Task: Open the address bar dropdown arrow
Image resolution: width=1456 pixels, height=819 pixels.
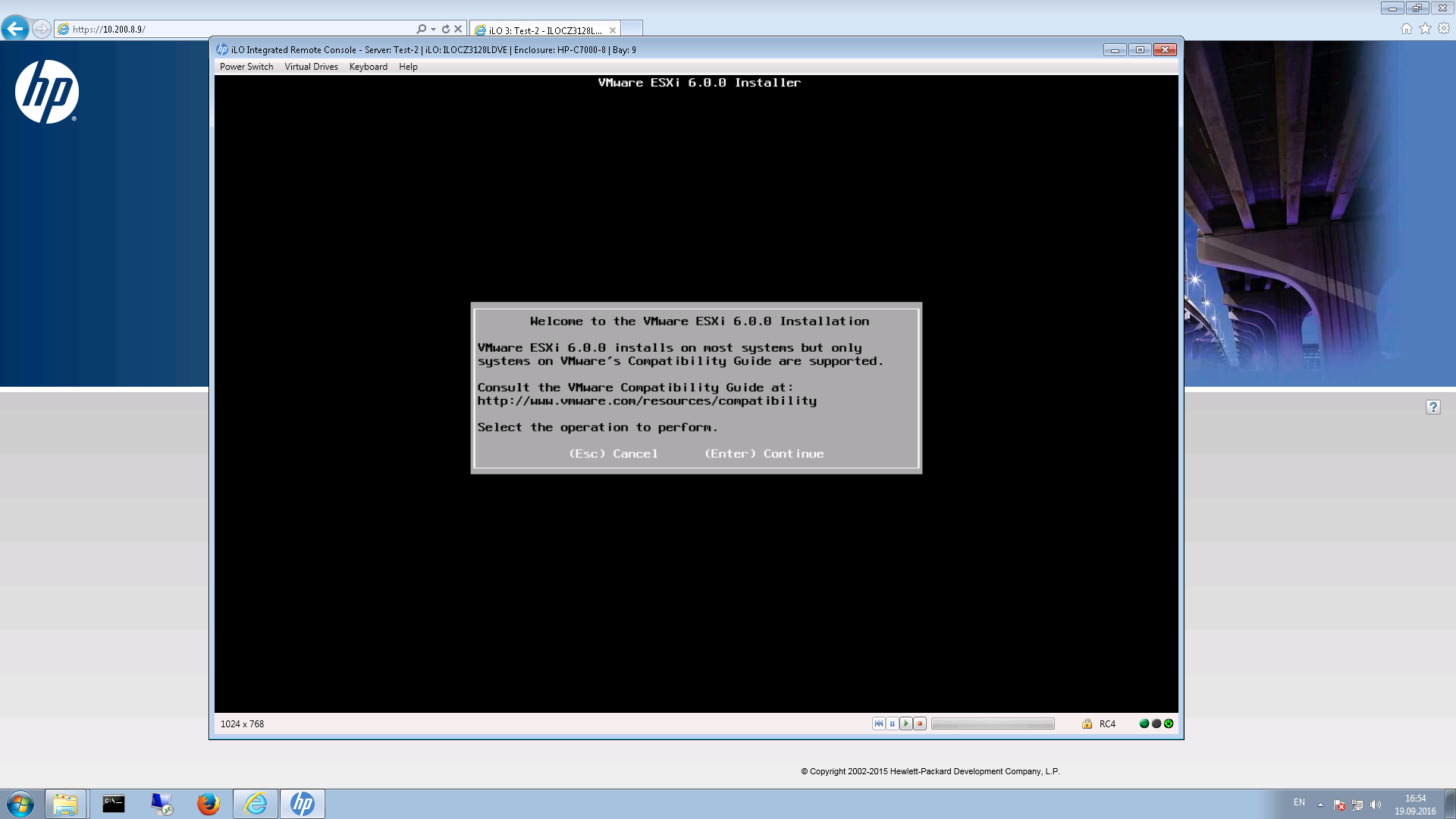Action: 433,30
